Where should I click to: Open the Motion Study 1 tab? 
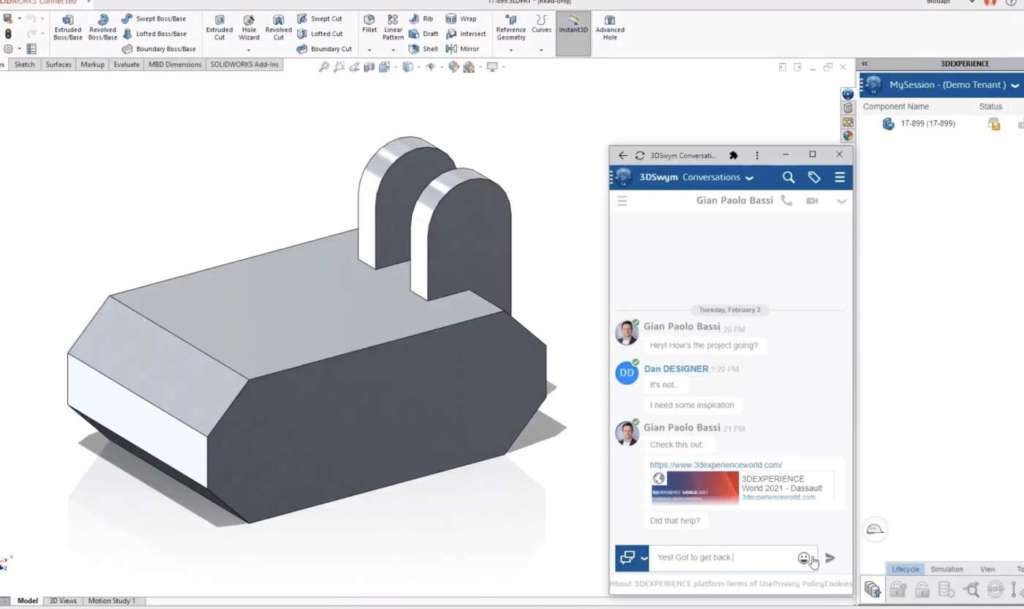113,601
